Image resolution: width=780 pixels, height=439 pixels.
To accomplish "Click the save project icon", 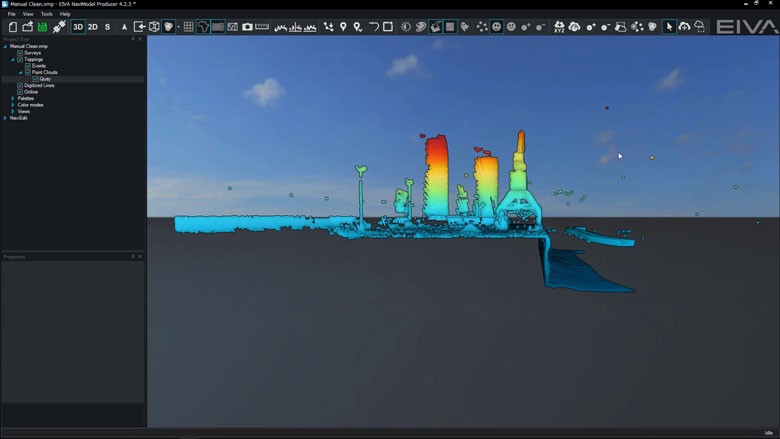I will tap(42, 27).
